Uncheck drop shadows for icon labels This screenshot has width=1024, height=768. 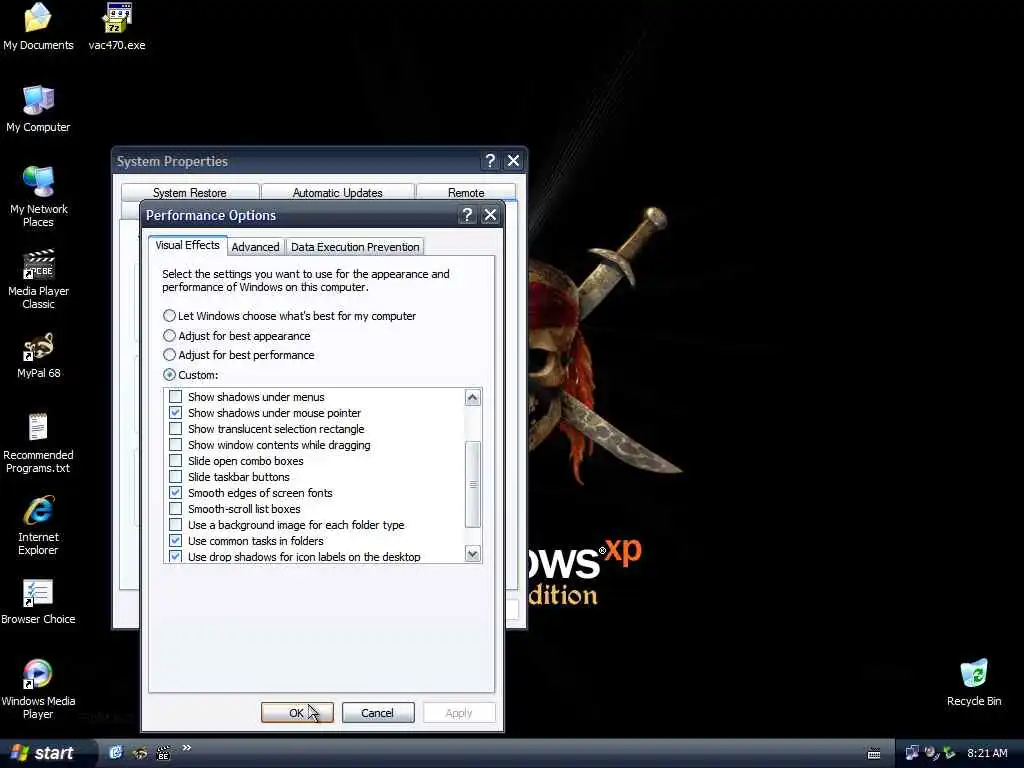pos(175,556)
